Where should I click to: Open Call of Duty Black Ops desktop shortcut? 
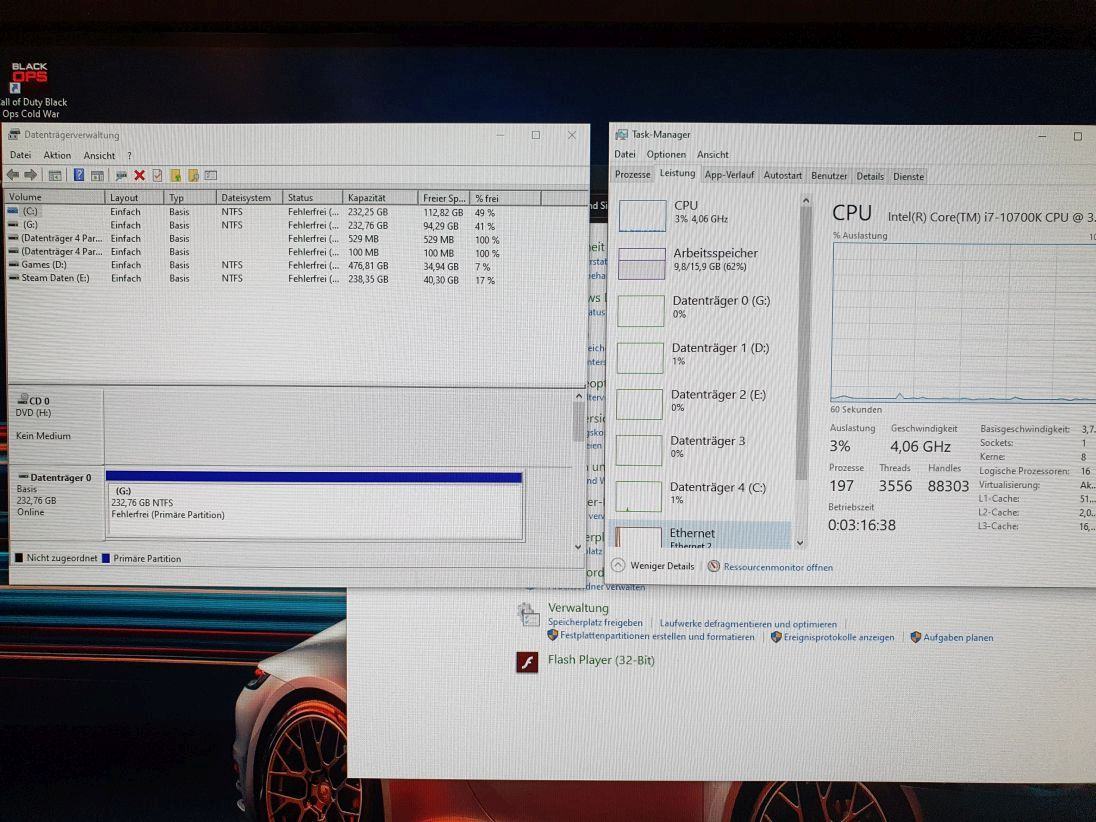29,89
